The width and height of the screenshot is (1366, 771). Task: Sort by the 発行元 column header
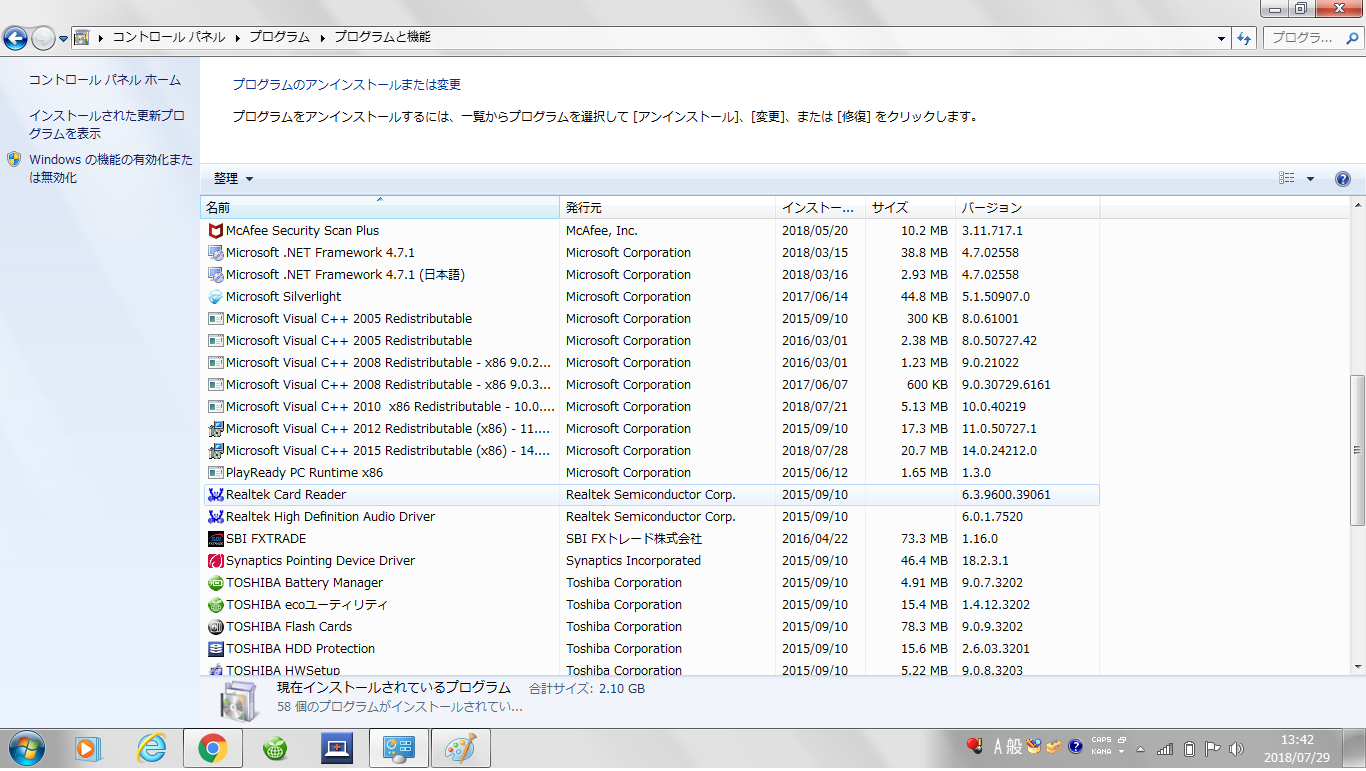point(668,208)
